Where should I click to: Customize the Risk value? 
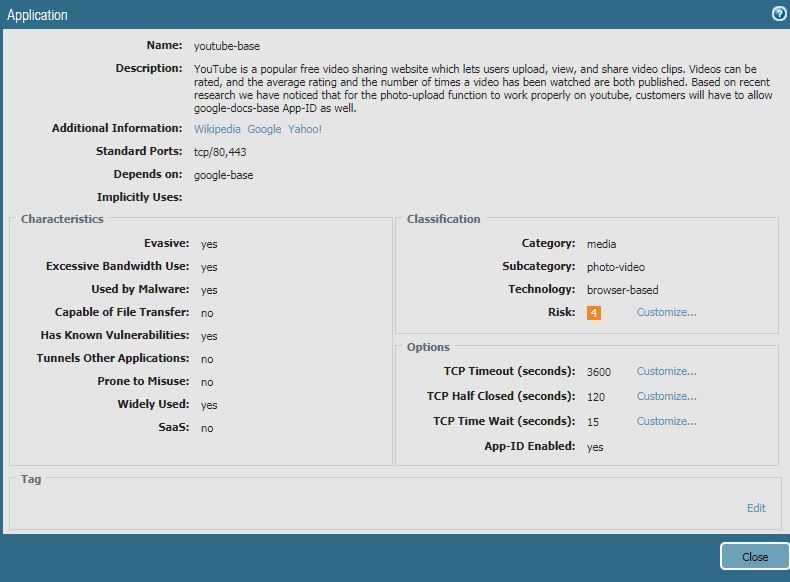[666, 312]
